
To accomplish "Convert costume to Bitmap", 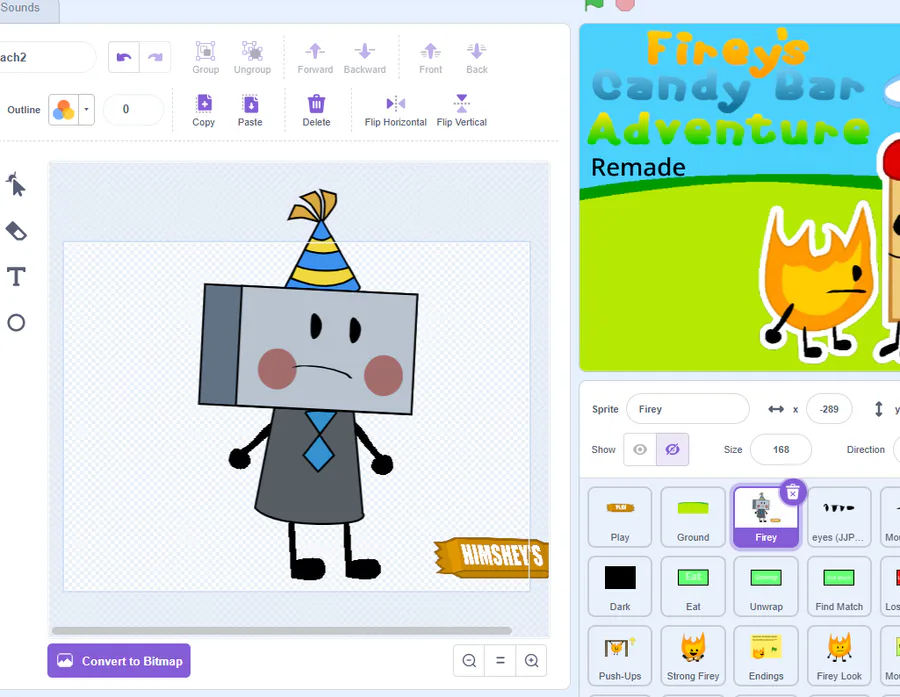I will tap(119, 661).
